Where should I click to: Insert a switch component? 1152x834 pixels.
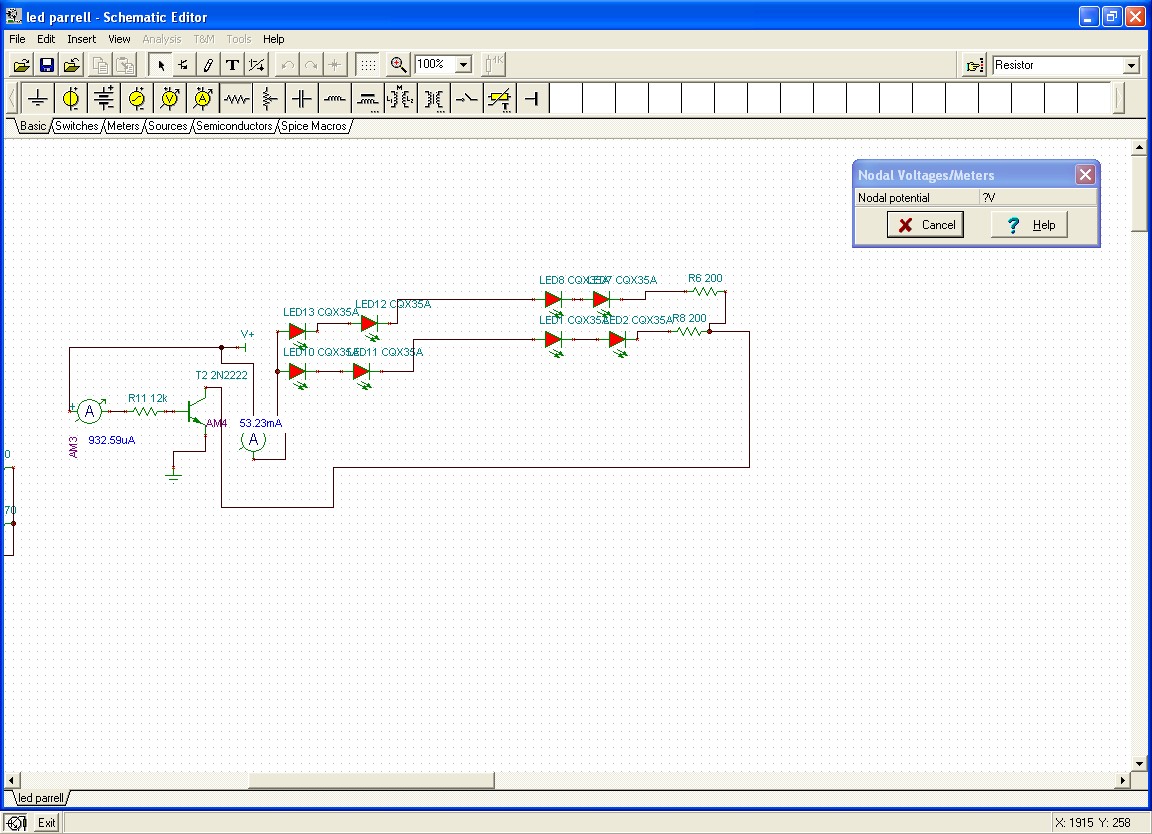[467, 98]
